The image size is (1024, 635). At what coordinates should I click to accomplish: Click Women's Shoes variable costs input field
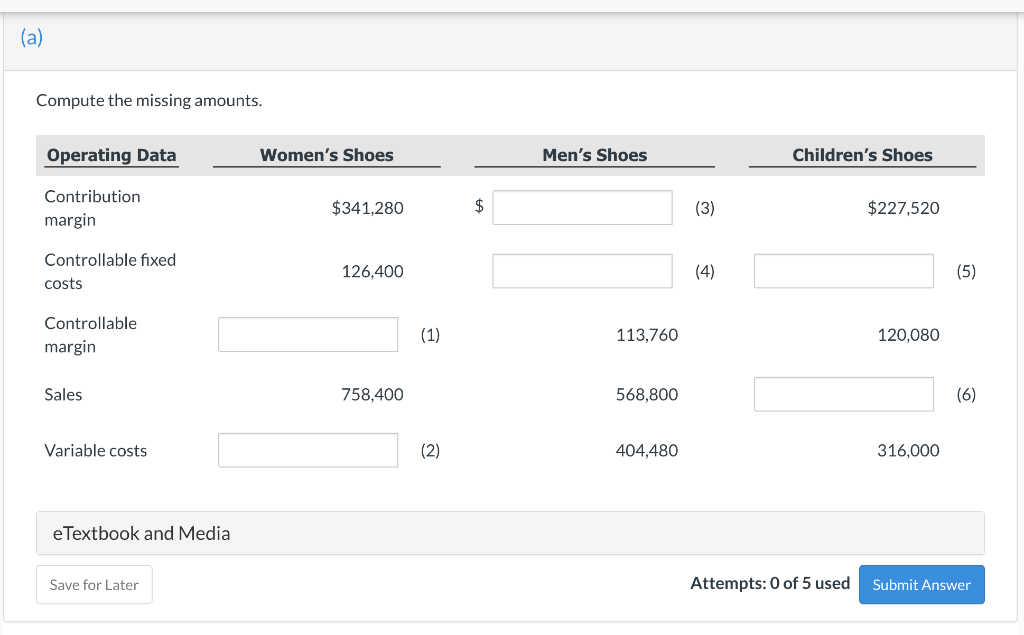[308, 450]
